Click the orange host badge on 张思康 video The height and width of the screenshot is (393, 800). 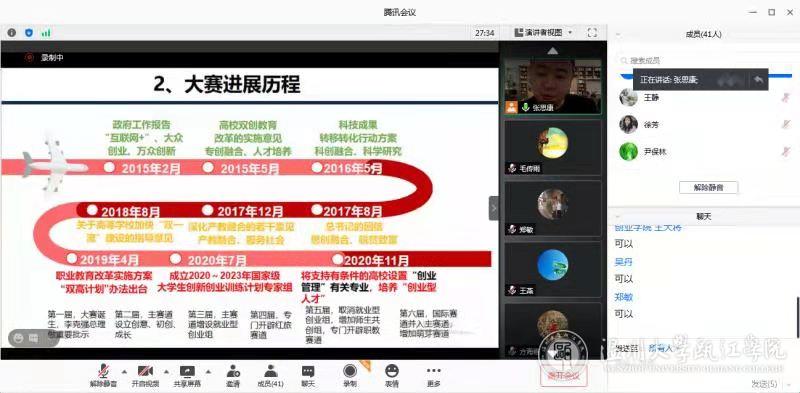click(511, 108)
